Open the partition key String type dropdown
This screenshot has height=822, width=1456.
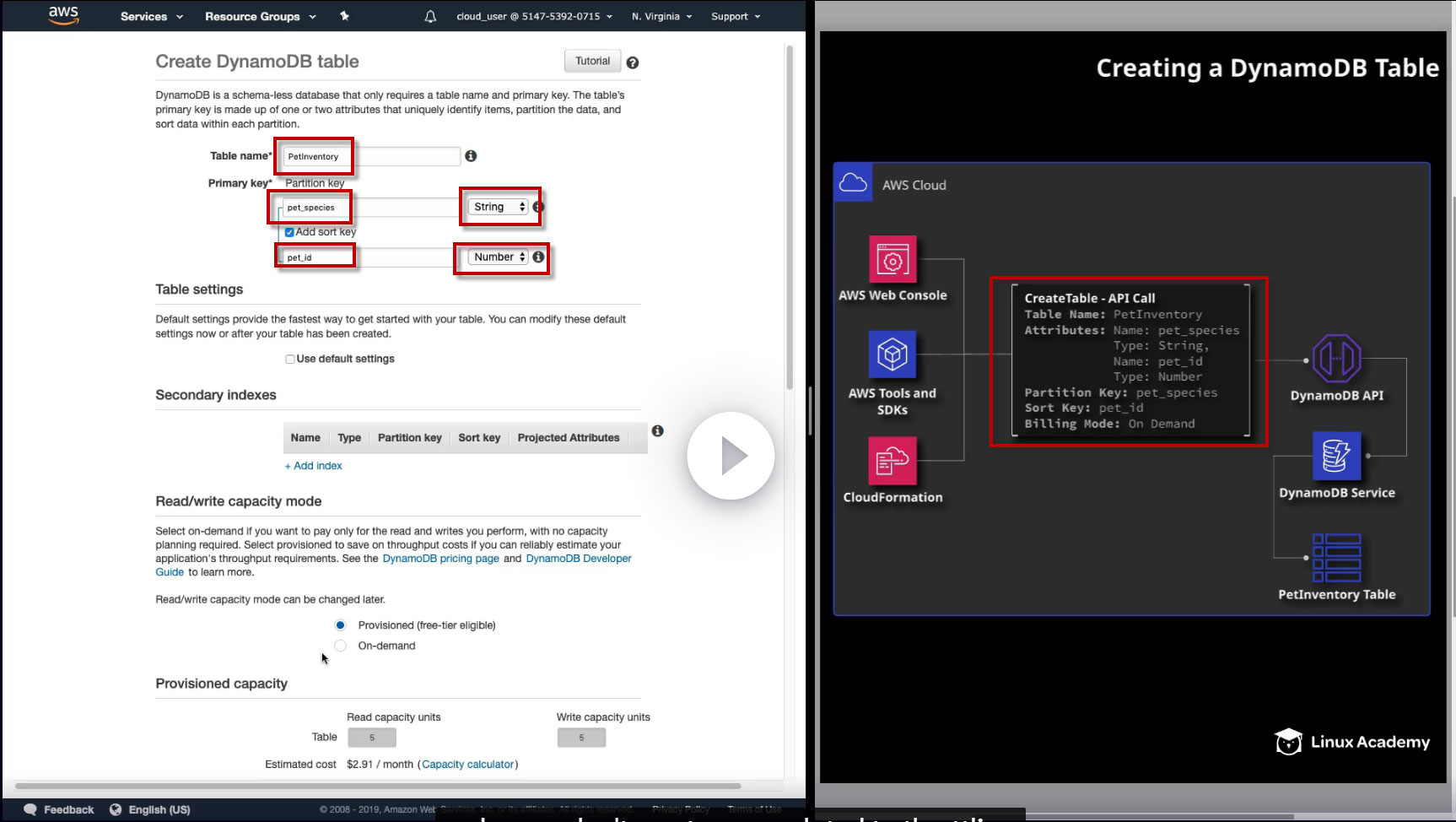pos(499,207)
